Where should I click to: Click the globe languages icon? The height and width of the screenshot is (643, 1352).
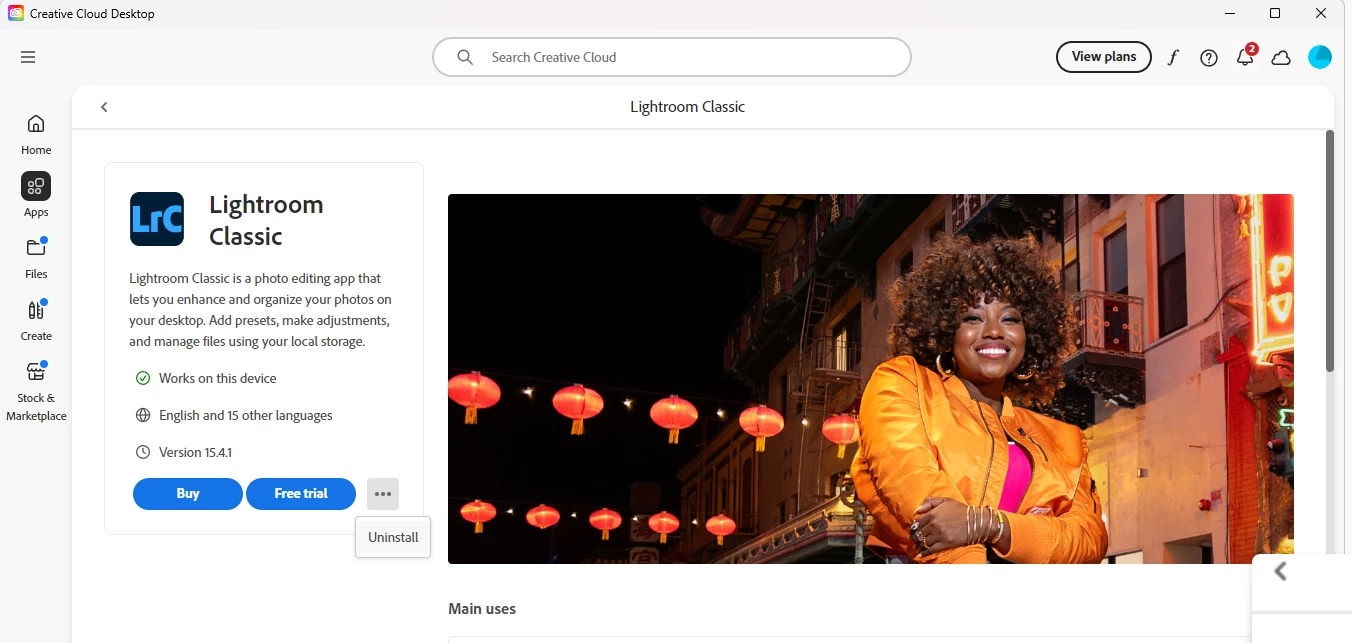tap(142, 415)
